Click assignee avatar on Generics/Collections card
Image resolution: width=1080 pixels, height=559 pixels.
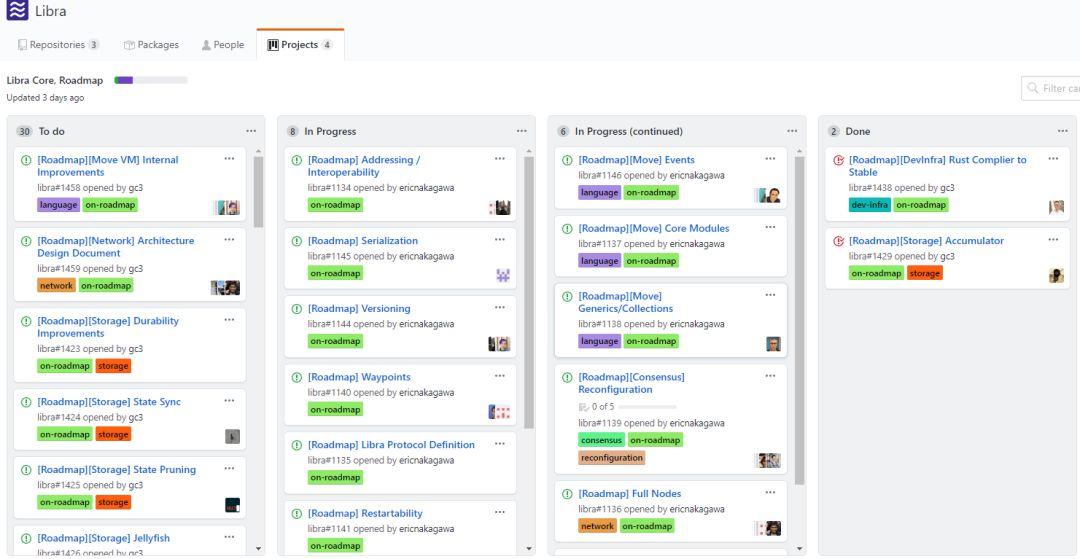pos(773,344)
